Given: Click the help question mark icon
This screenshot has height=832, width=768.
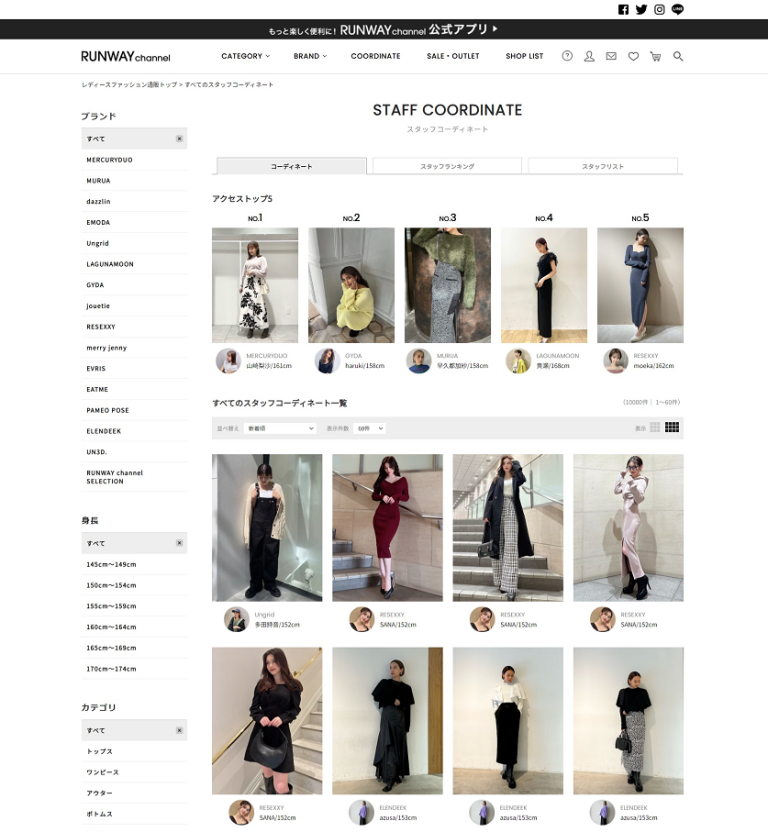Looking at the screenshot, I should click(567, 56).
